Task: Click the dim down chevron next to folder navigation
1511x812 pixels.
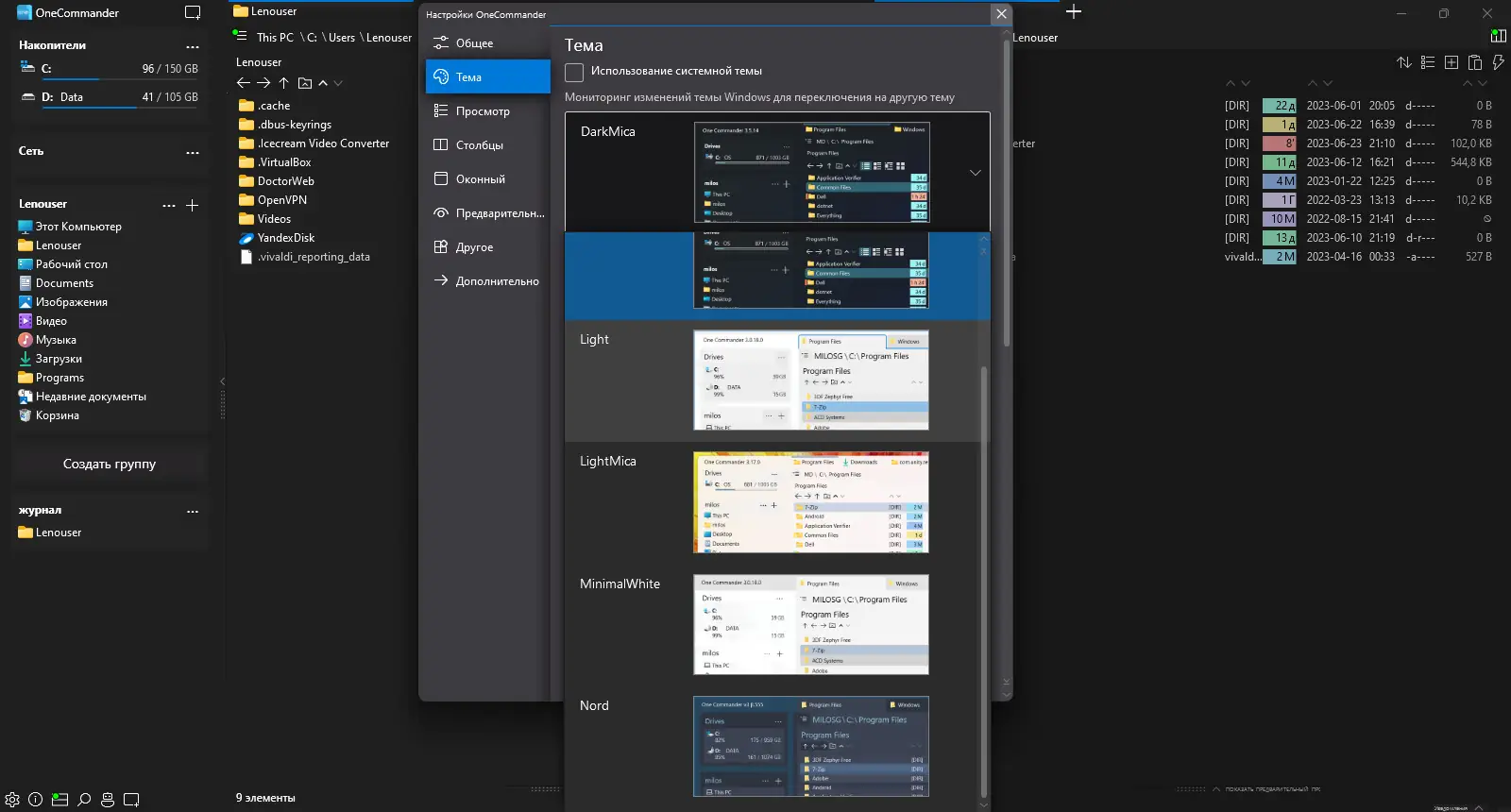Action: click(338, 83)
